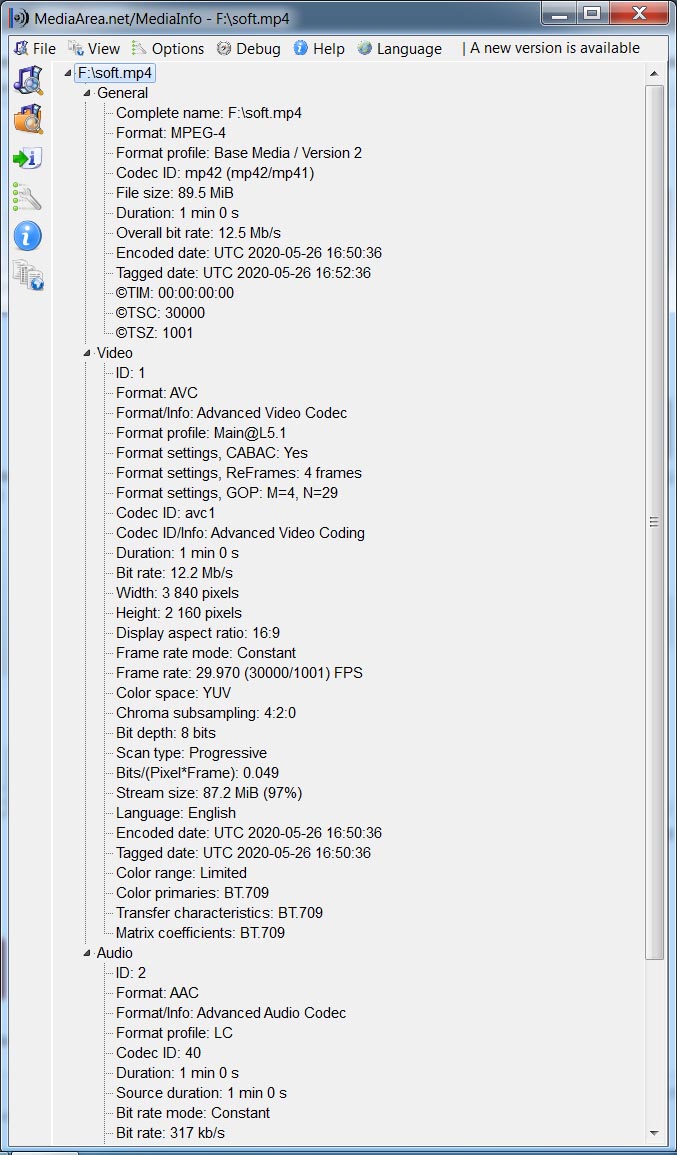Select 'Codec ID: mp42 (mp42/mp41)' row
The width and height of the screenshot is (677, 1155).
[217, 173]
